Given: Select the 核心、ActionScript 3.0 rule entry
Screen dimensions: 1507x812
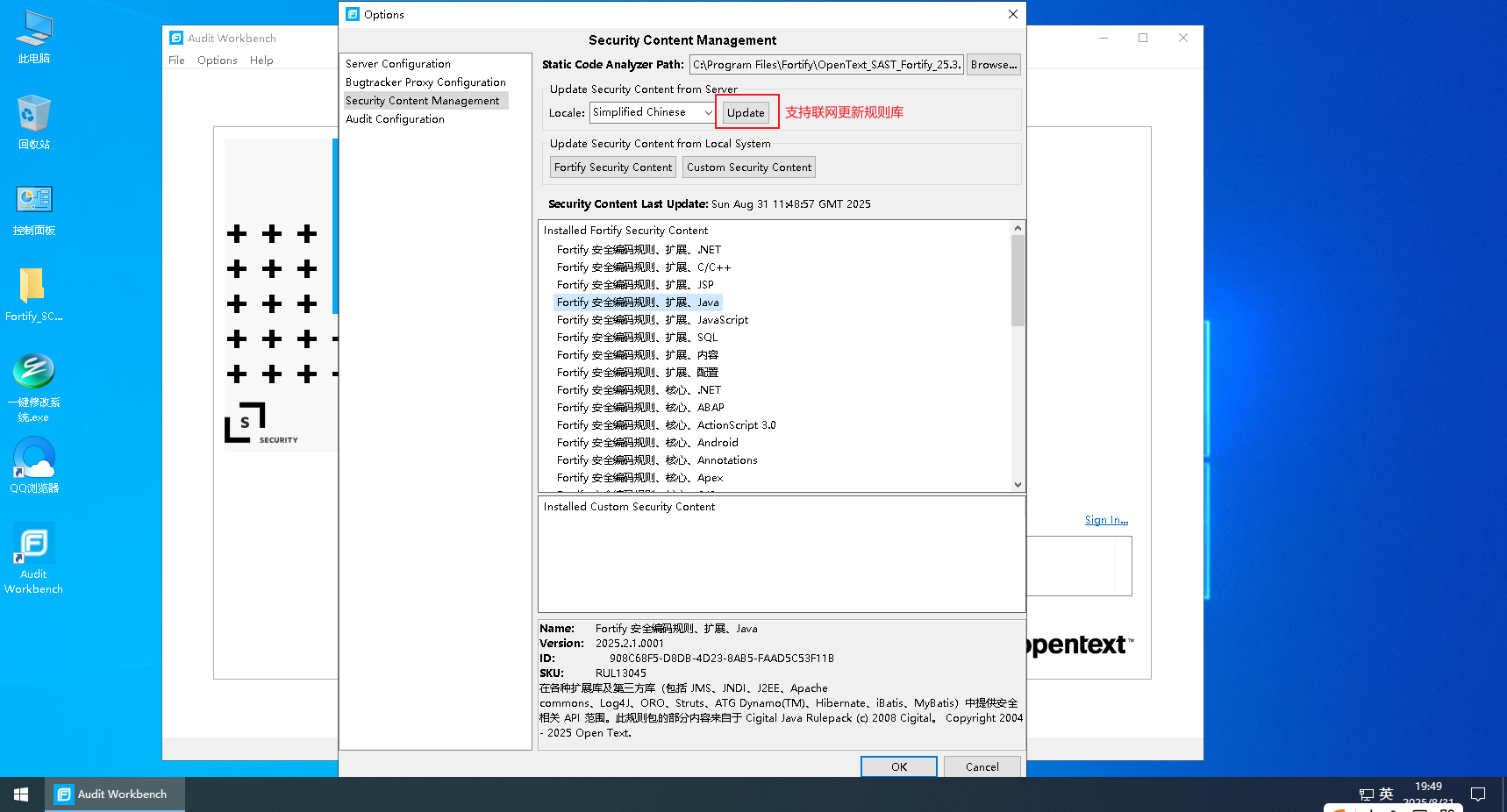Looking at the screenshot, I should [667, 425].
